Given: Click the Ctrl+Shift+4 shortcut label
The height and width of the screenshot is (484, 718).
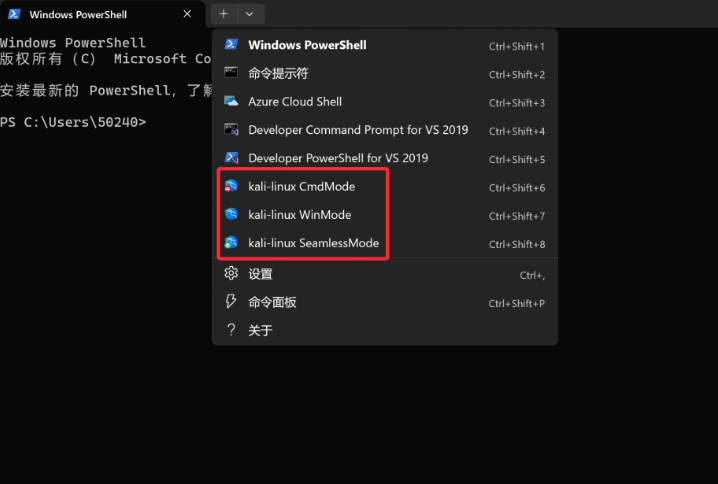Looking at the screenshot, I should [x=517, y=131].
